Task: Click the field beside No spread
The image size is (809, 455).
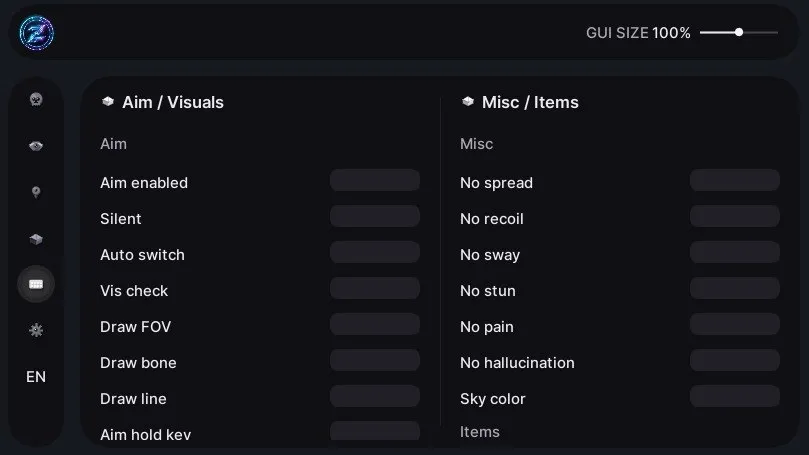Action: [735, 181]
